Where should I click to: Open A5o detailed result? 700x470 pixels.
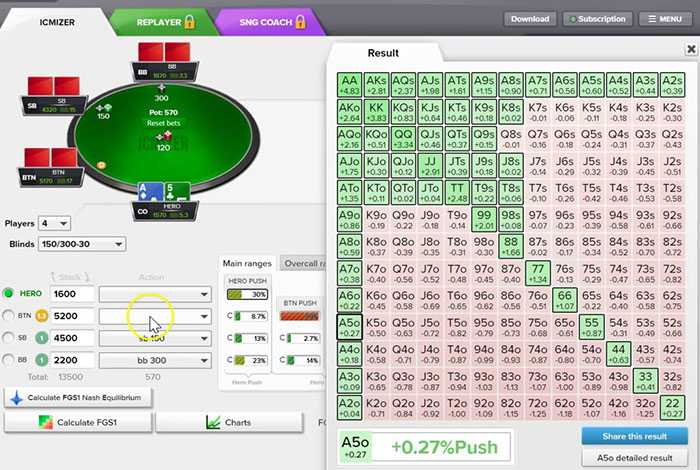(x=634, y=458)
